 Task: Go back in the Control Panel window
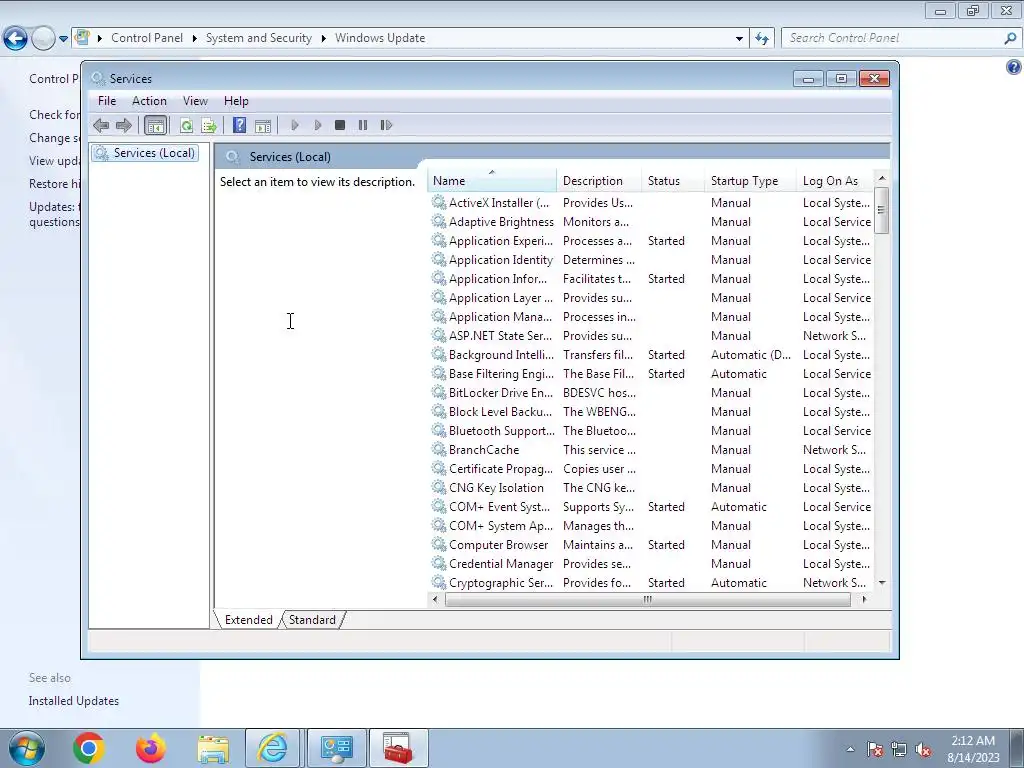point(16,39)
